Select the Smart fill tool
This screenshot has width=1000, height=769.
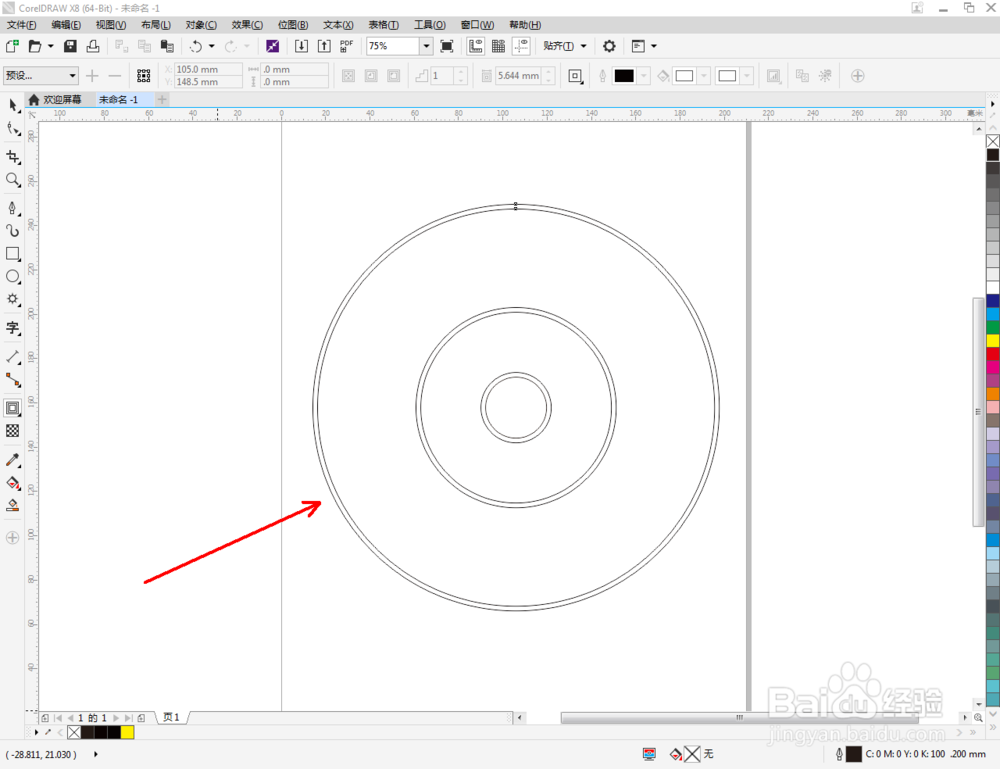[x=13, y=506]
